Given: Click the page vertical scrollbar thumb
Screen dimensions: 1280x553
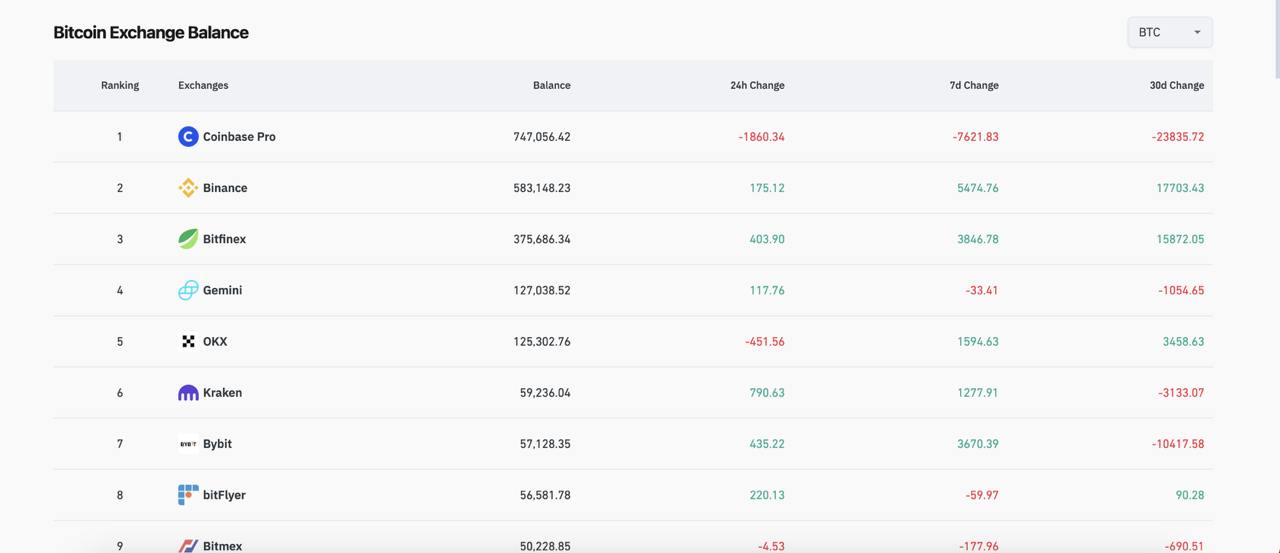Looking at the screenshot, I should click(1275, 38).
